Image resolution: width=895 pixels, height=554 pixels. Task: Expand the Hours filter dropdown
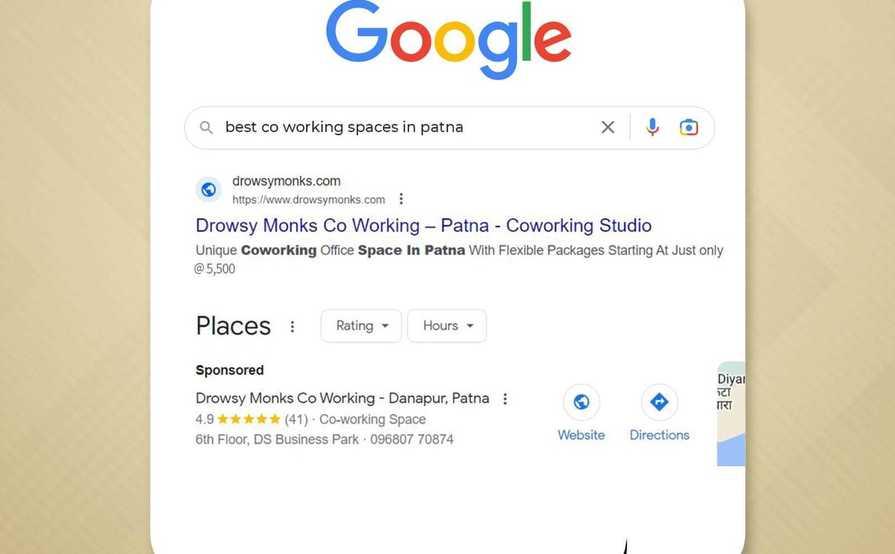[x=447, y=326]
